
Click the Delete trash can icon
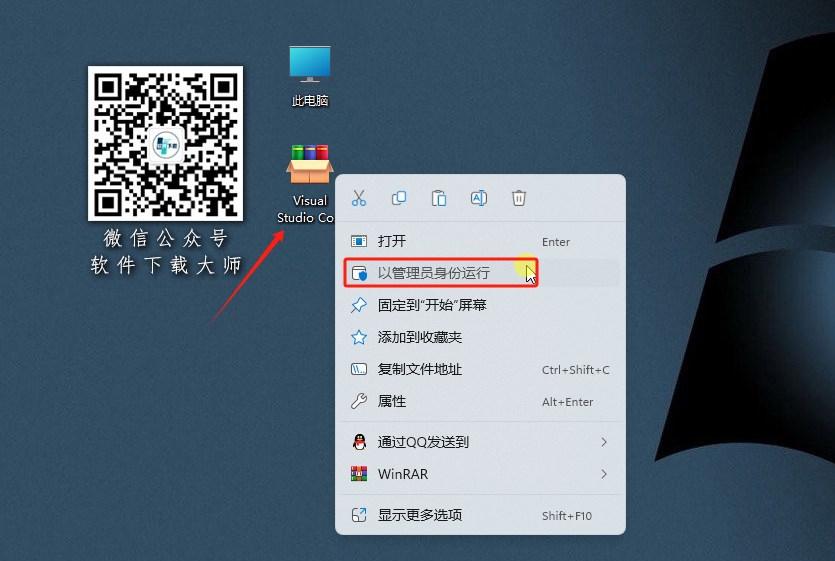click(x=519, y=198)
